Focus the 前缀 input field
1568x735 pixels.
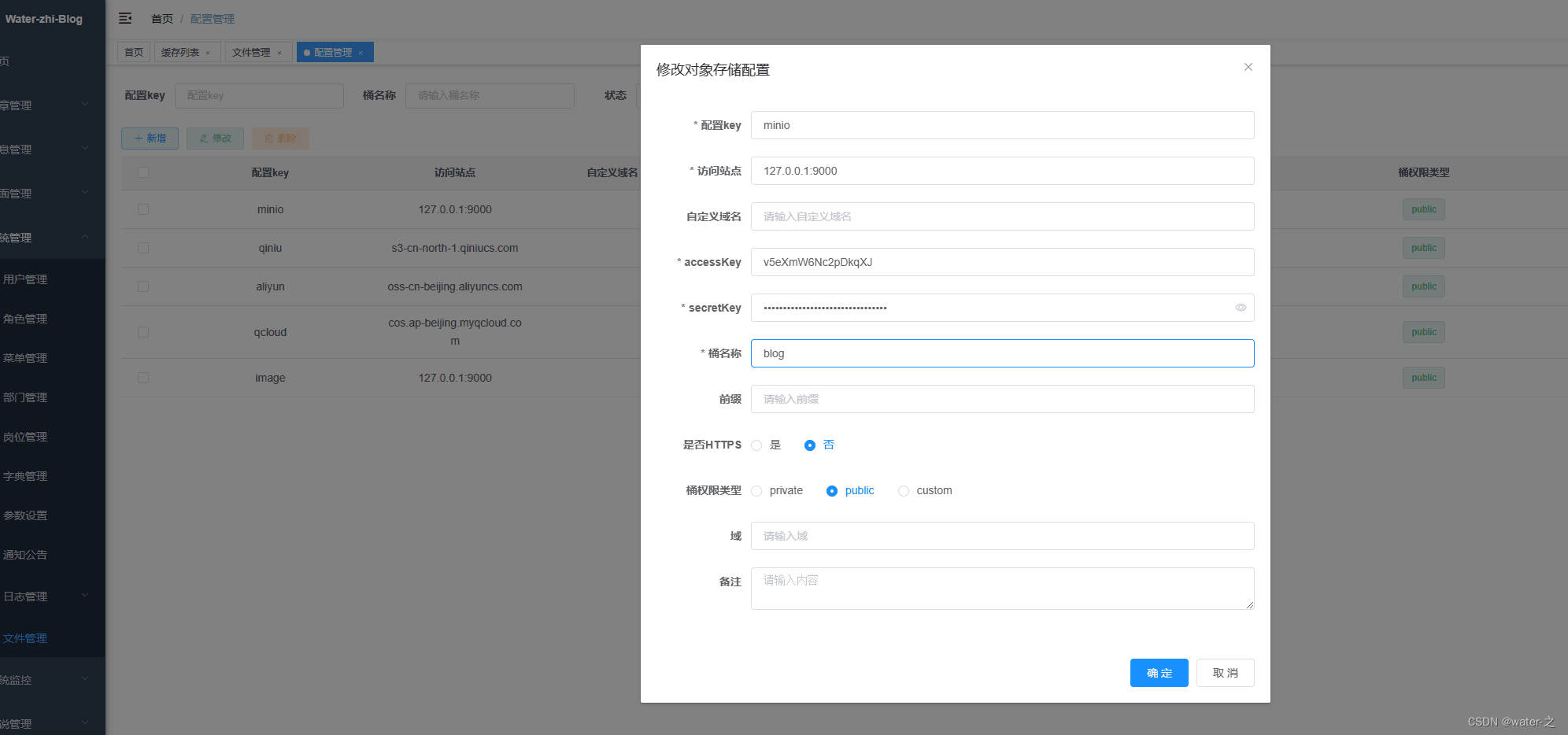(x=1003, y=399)
